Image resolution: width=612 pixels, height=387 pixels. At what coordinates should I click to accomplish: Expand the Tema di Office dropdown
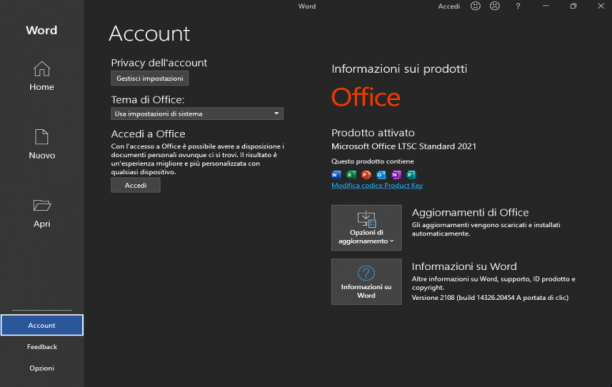(197, 114)
